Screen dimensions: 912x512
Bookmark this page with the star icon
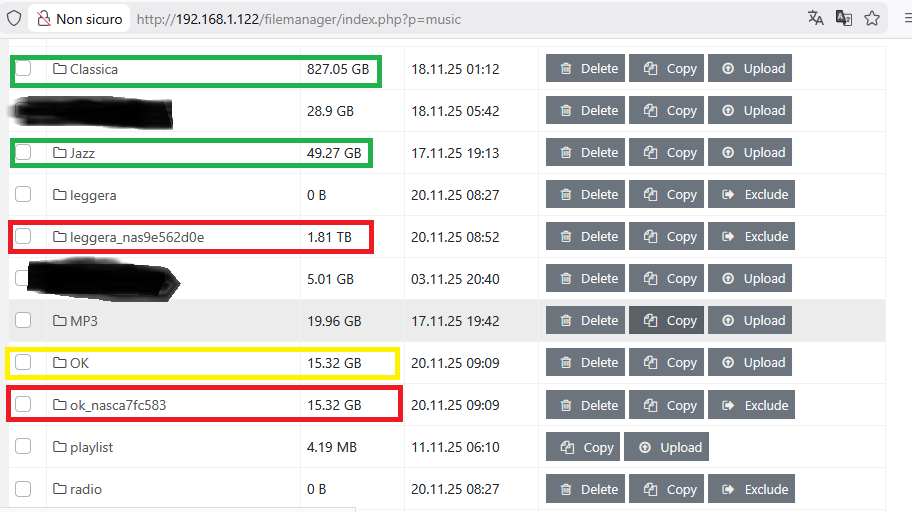(x=872, y=18)
